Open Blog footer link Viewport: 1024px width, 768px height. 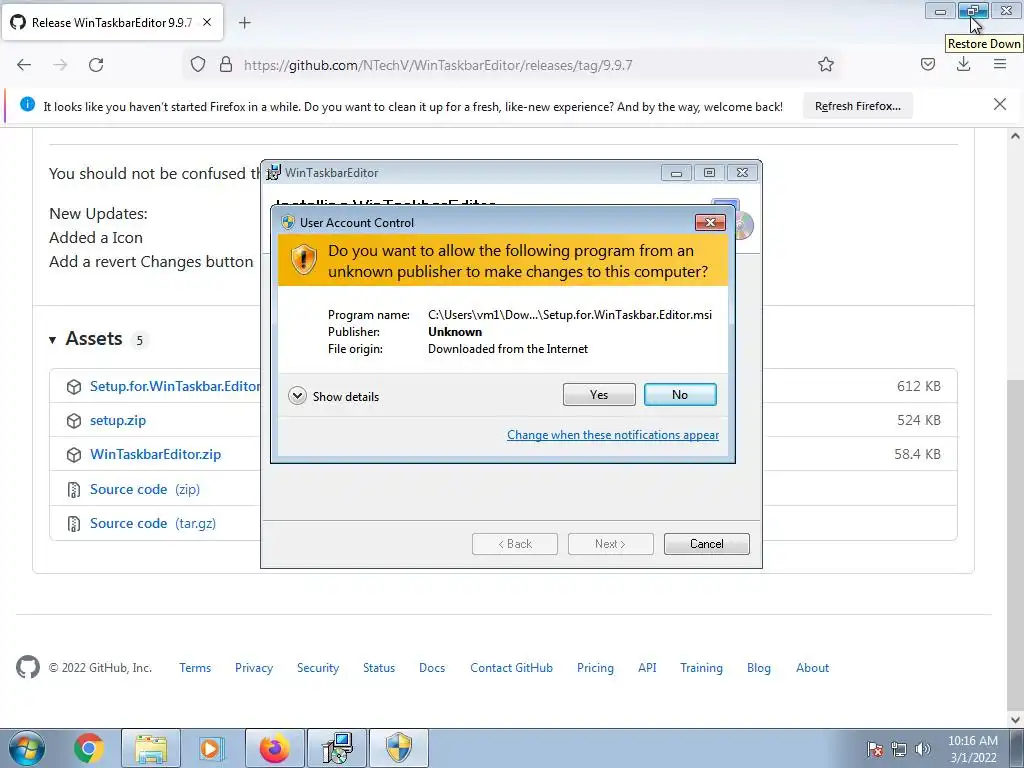tap(758, 668)
